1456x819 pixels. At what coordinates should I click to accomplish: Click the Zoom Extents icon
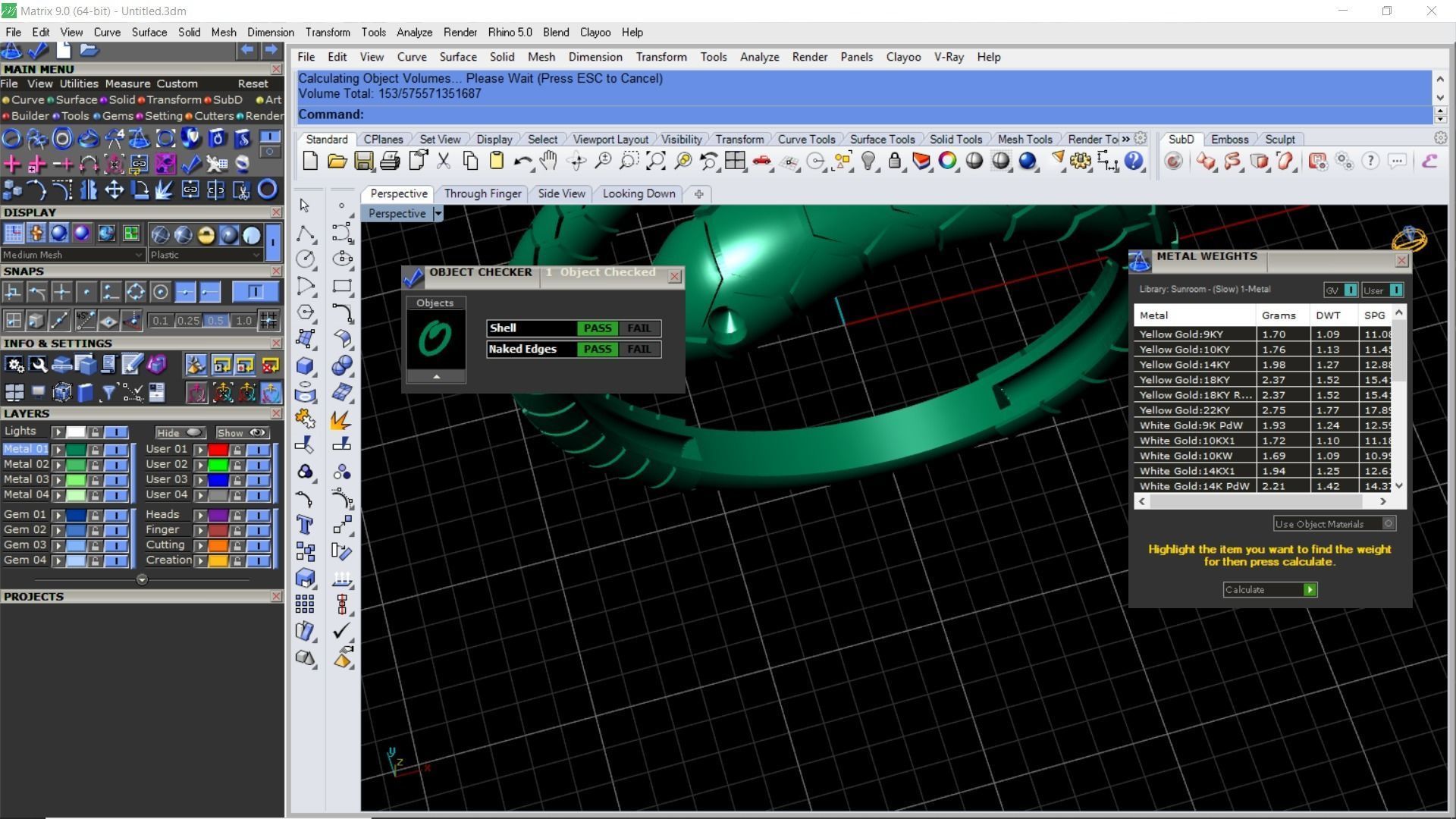[656, 161]
